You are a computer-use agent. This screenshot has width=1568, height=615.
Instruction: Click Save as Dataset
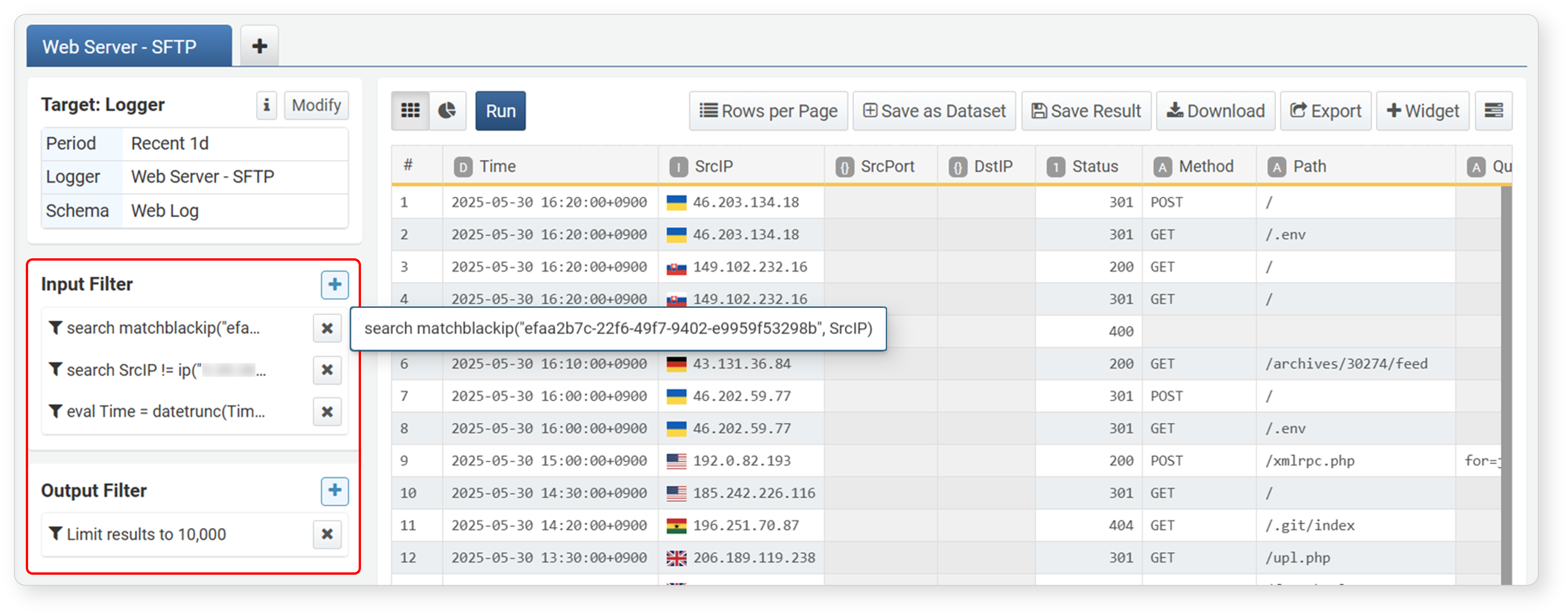[x=934, y=111]
